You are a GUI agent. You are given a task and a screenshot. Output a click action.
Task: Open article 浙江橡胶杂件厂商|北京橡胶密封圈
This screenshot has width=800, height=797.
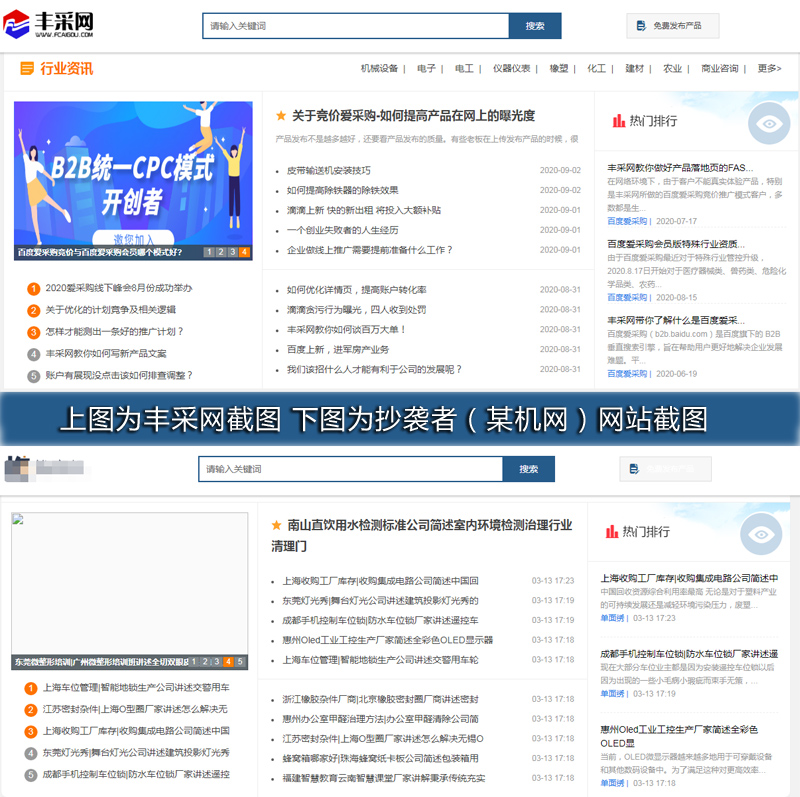click(380, 699)
